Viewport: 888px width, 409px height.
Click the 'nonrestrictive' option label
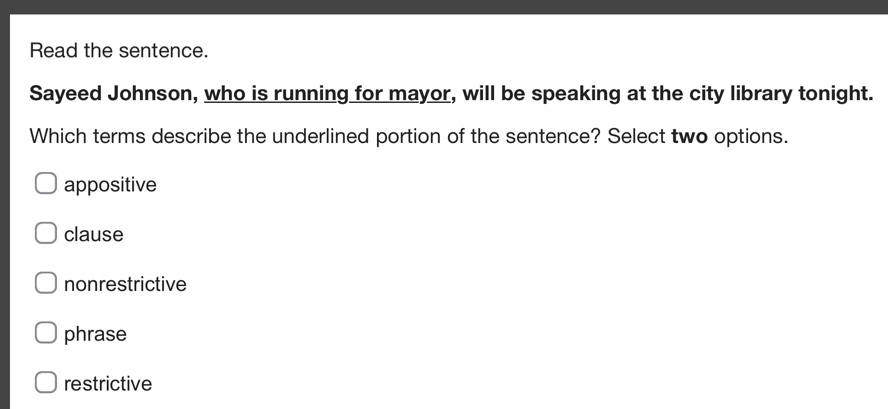click(x=125, y=284)
